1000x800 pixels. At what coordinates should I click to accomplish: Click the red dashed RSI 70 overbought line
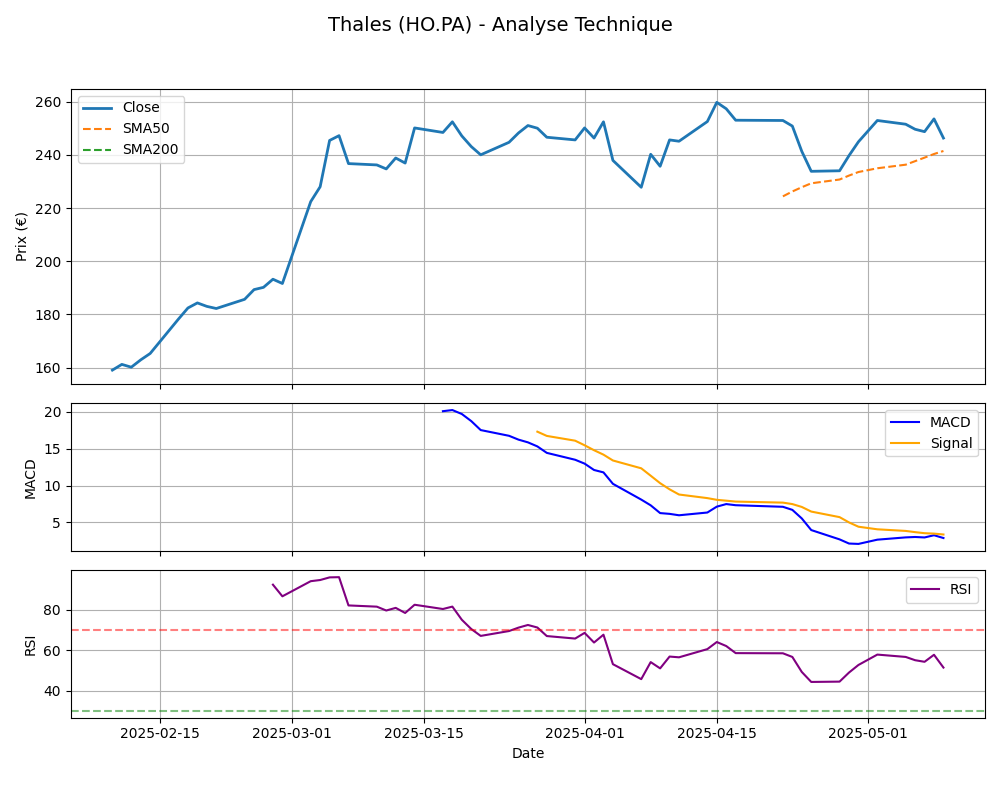point(528,630)
